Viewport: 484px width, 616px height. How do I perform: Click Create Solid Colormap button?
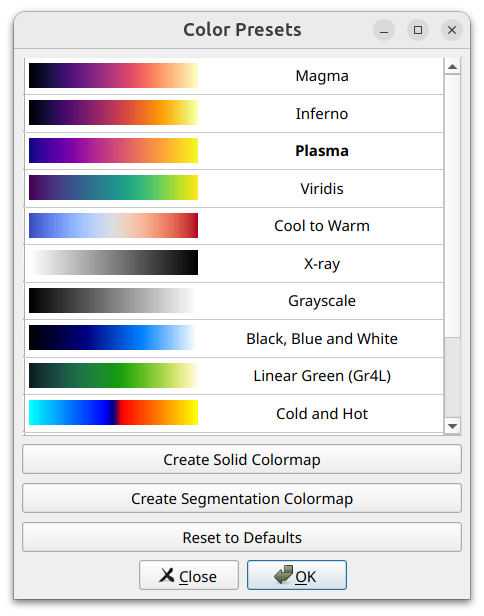tap(242, 459)
